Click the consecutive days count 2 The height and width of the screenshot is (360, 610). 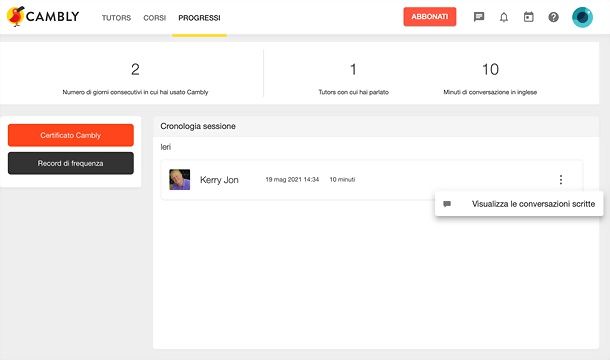click(x=135, y=70)
